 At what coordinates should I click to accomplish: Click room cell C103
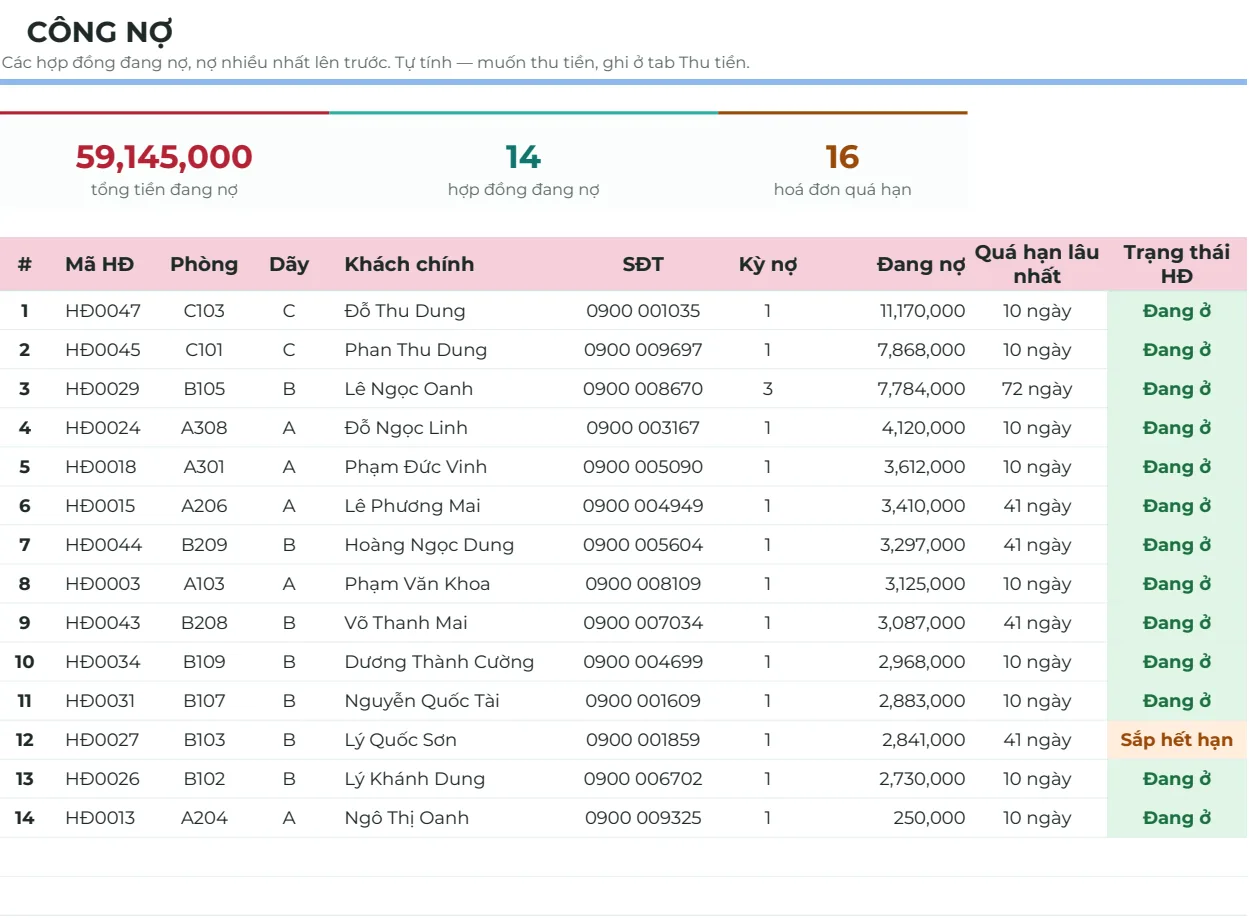[x=204, y=311]
